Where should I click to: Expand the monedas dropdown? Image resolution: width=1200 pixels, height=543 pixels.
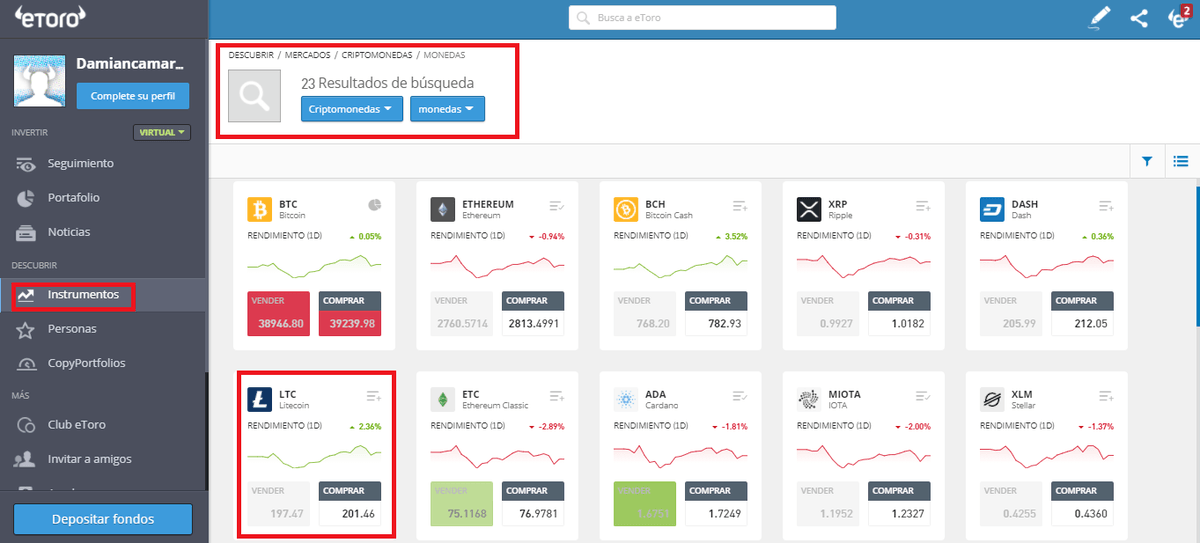point(447,109)
